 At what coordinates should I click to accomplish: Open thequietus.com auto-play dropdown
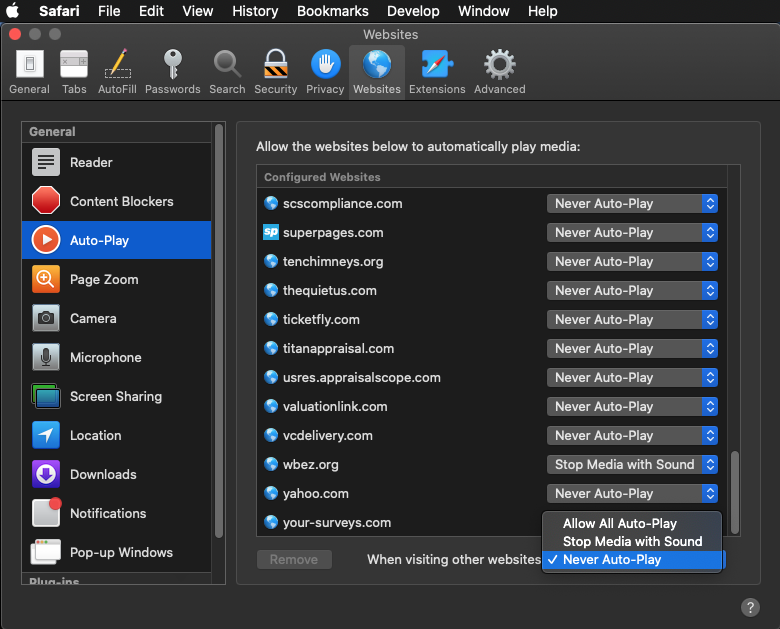632,291
